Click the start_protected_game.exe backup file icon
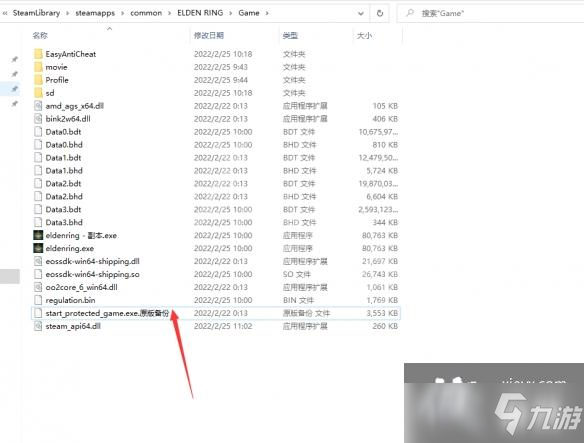Viewport: 584px width, 443px height. (38, 313)
